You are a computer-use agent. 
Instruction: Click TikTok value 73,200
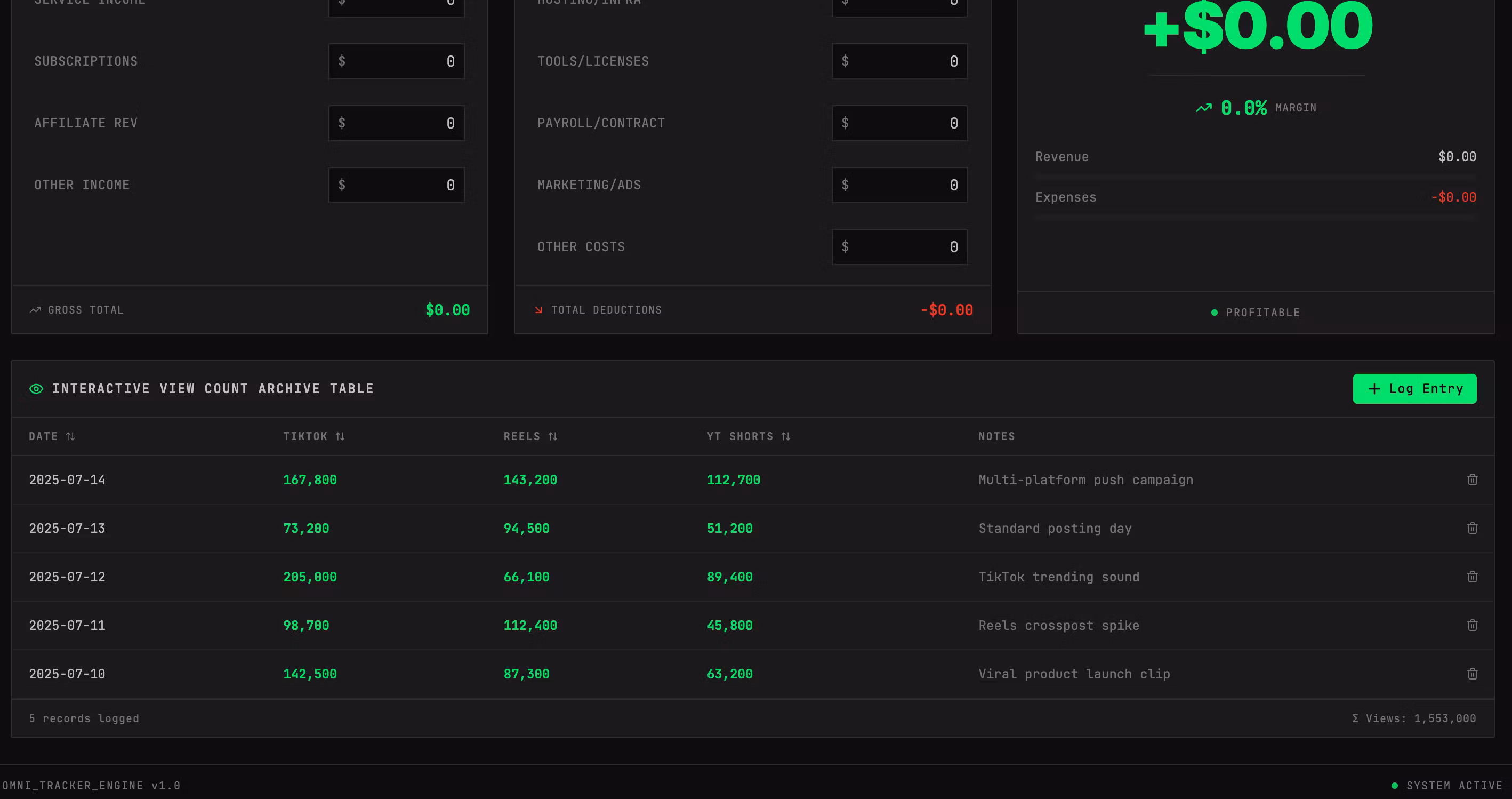[x=306, y=529]
